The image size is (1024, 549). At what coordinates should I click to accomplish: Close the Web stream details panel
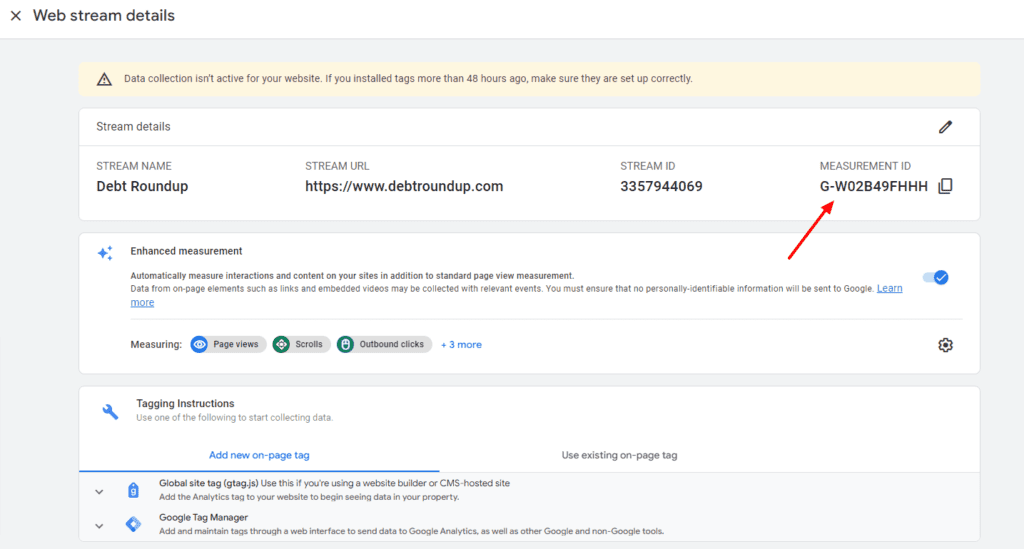pyautogui.click(x=16, y=16)
